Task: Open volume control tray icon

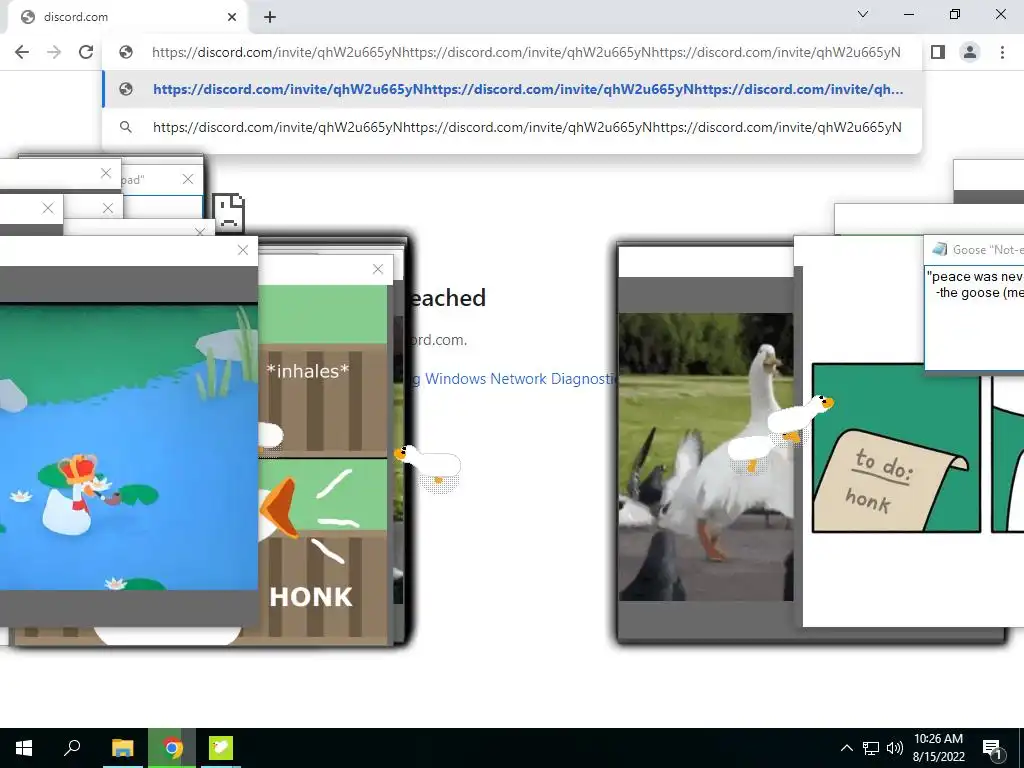Action: (895, 748)
